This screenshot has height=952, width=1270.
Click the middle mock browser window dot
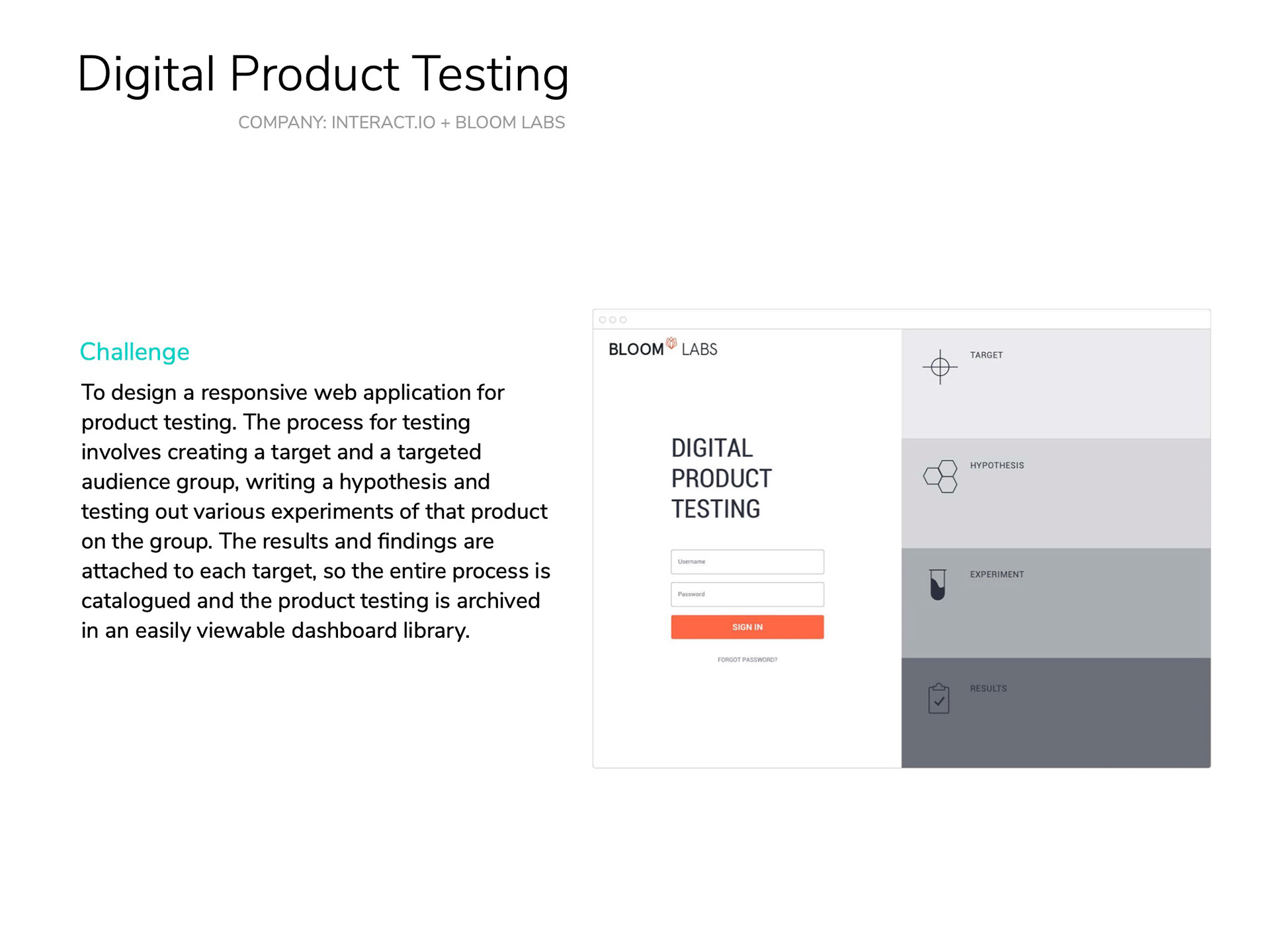(x=613, y=320)
